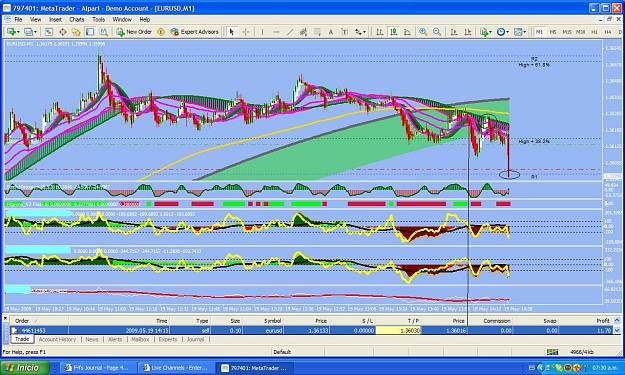Open the Help menu
The image size is (625, 375).
[145, 20]
